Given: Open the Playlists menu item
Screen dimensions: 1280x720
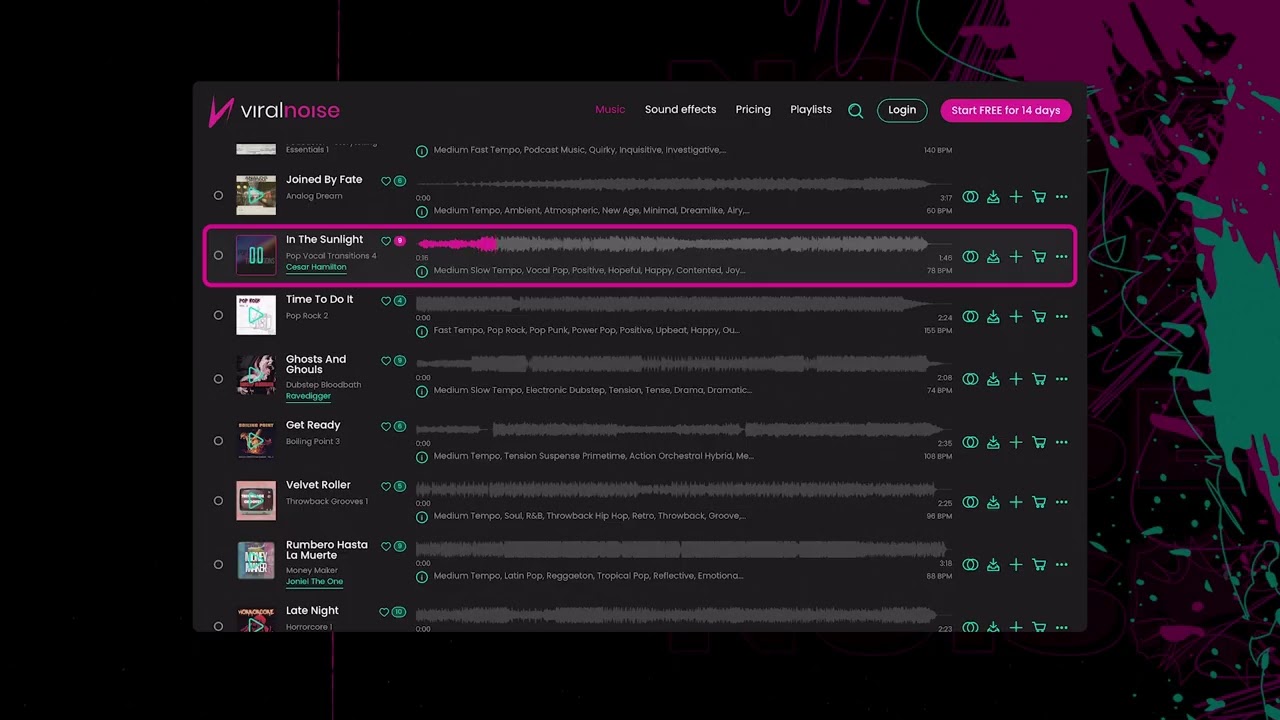Looking at the screenshot, I should (811, 110).
